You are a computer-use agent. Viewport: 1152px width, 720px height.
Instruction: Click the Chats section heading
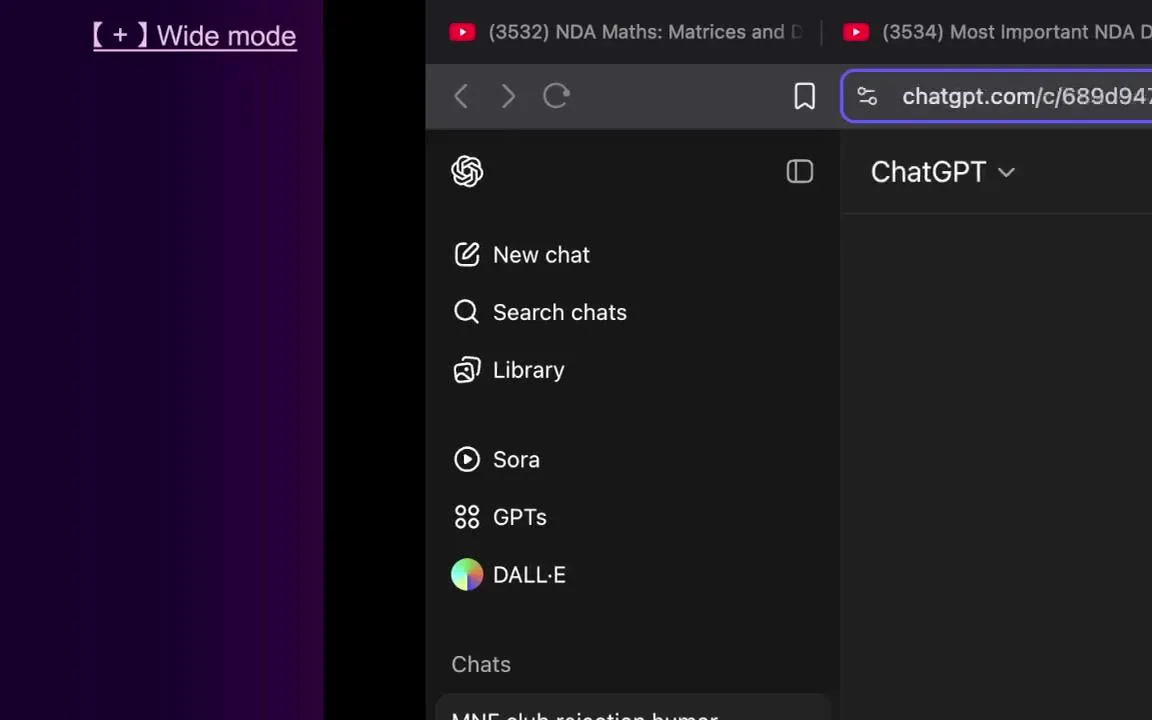[x=481, y=664]
